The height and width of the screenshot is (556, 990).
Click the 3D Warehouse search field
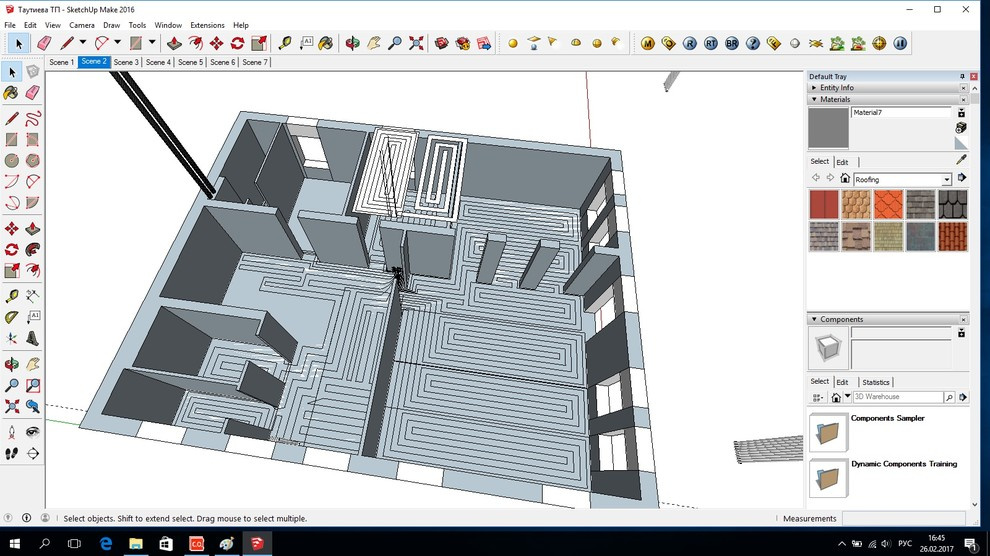click(897, 397)
